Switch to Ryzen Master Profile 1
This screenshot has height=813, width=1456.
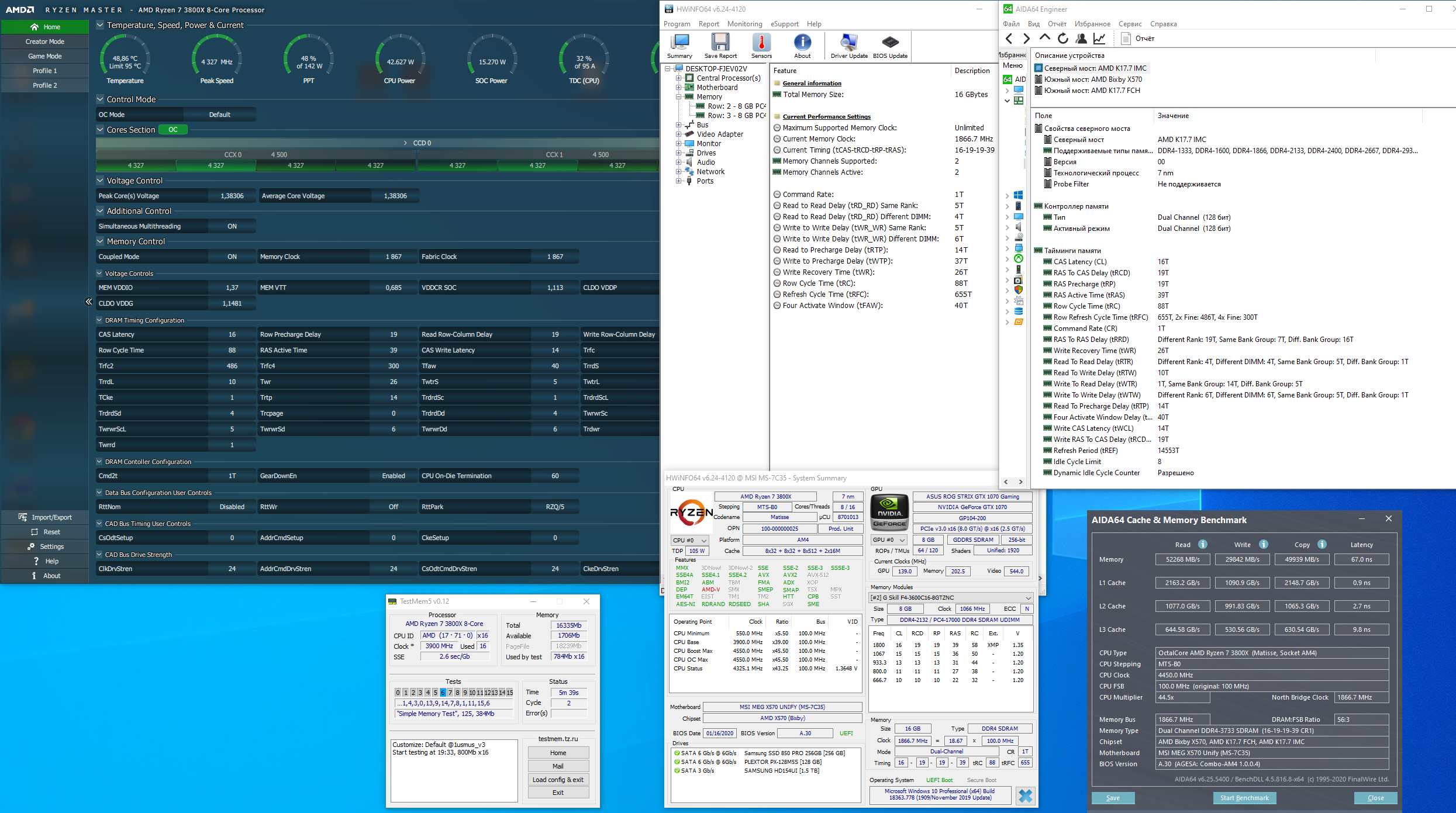click(x=44, y=71)
